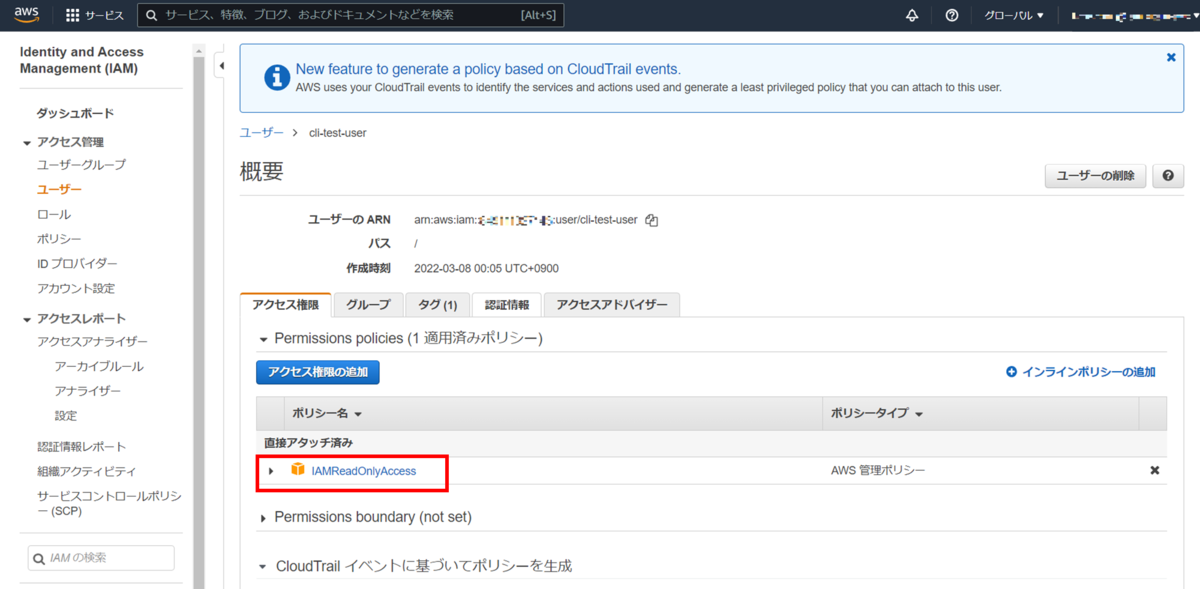Open ダッシュボード in the sidebar
This screenshot has height=589, width=1200.
pyautogui.click(x=75, y=113)
